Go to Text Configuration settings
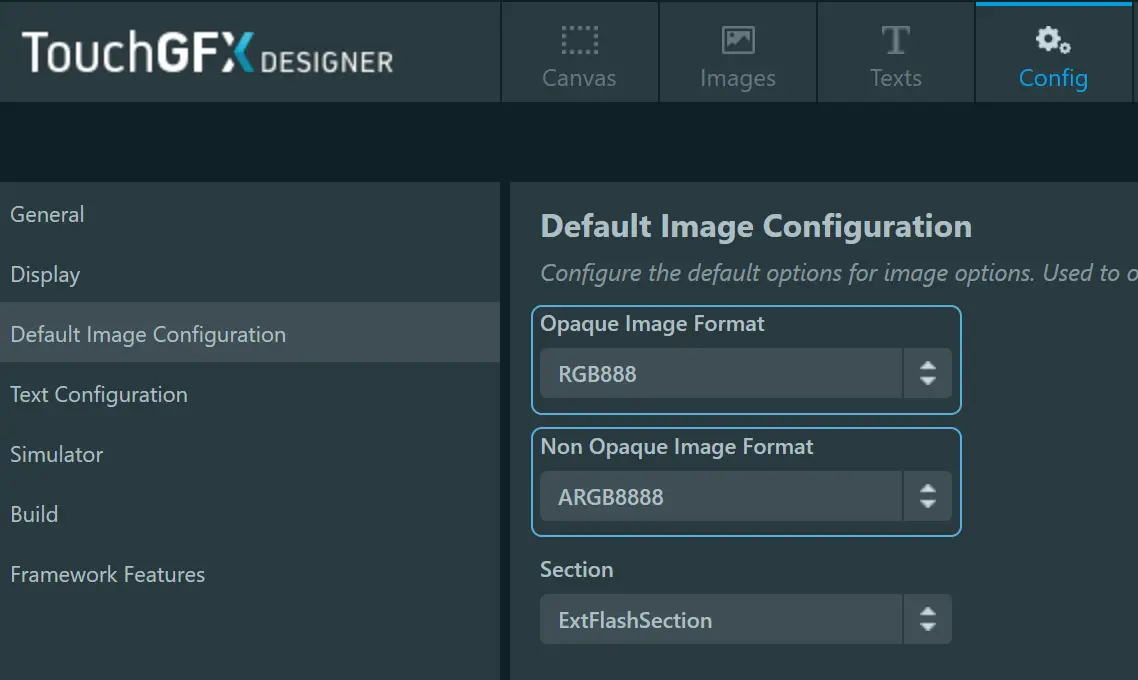Viewport: 1138px width, 680px height. [250, 394]
